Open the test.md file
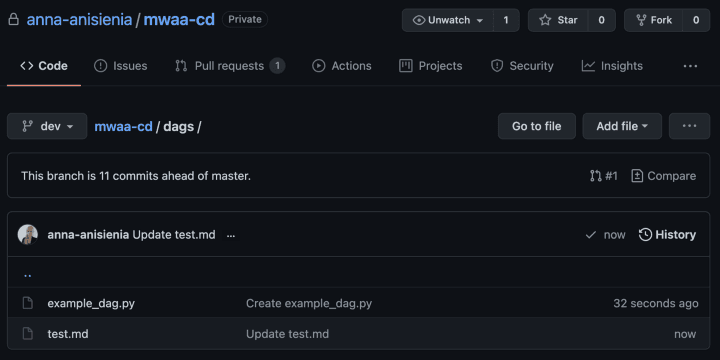This screenshot has width=720, height=360. coord(68,334)
